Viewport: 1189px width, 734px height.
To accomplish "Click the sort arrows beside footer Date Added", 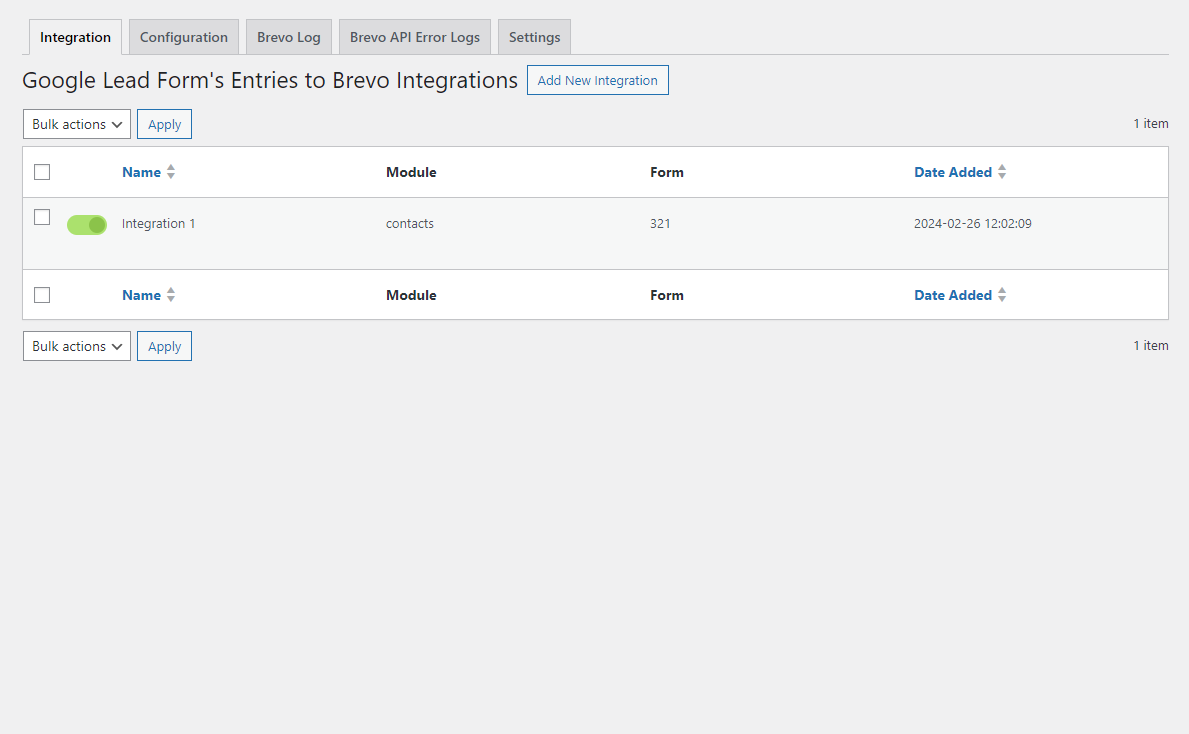I will click(1002, 295).
